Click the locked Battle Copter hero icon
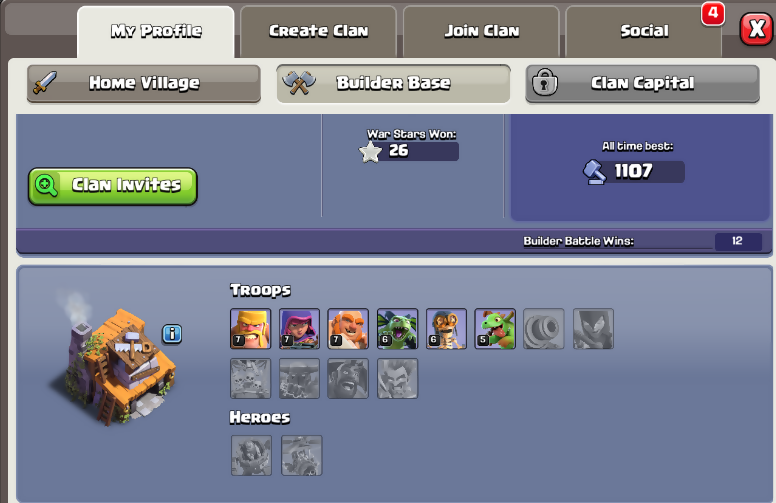Viewport: 776px width, 503px height. point(302,455)
